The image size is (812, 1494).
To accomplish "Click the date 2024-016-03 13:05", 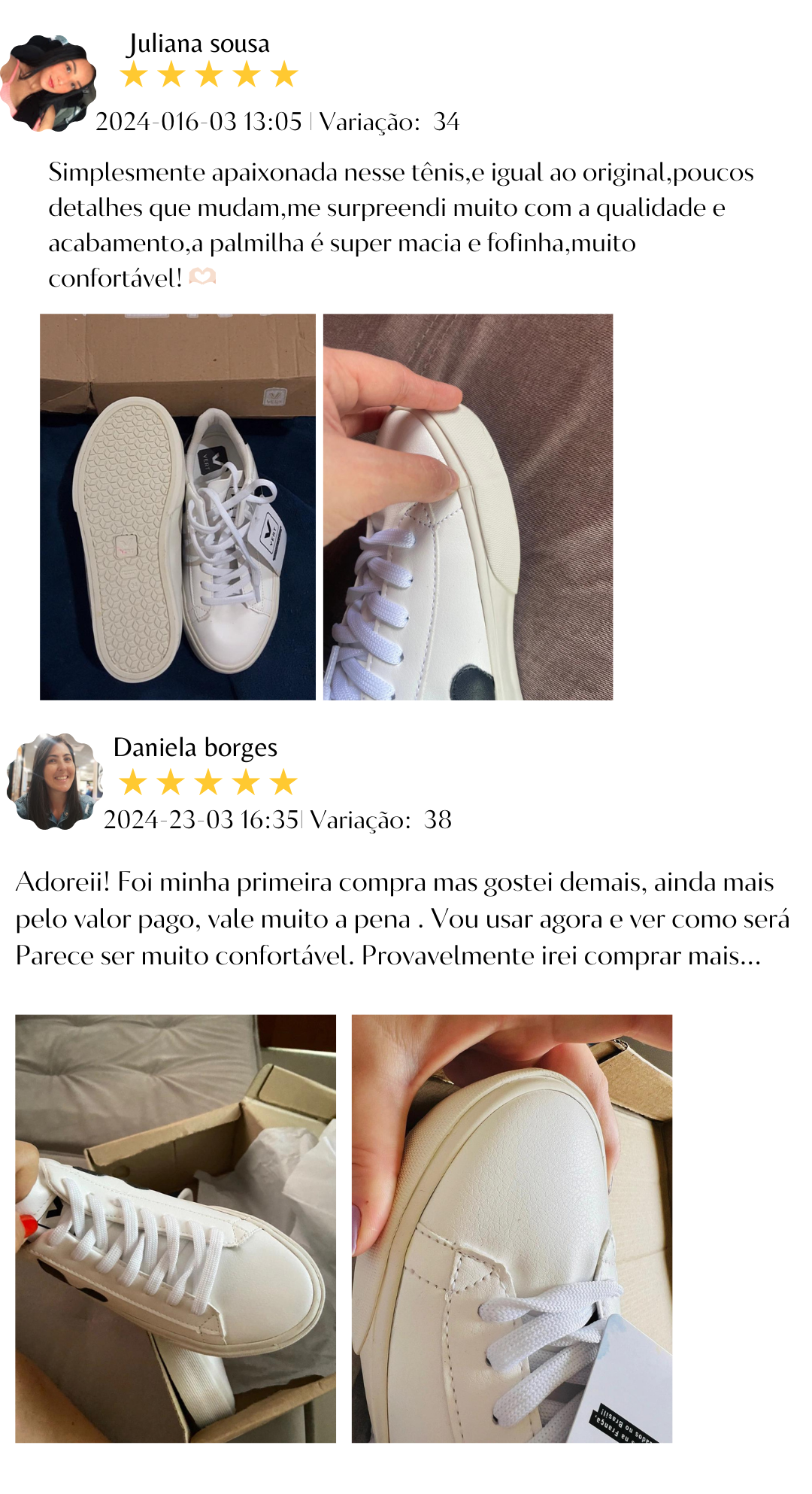I will [198, 121].
